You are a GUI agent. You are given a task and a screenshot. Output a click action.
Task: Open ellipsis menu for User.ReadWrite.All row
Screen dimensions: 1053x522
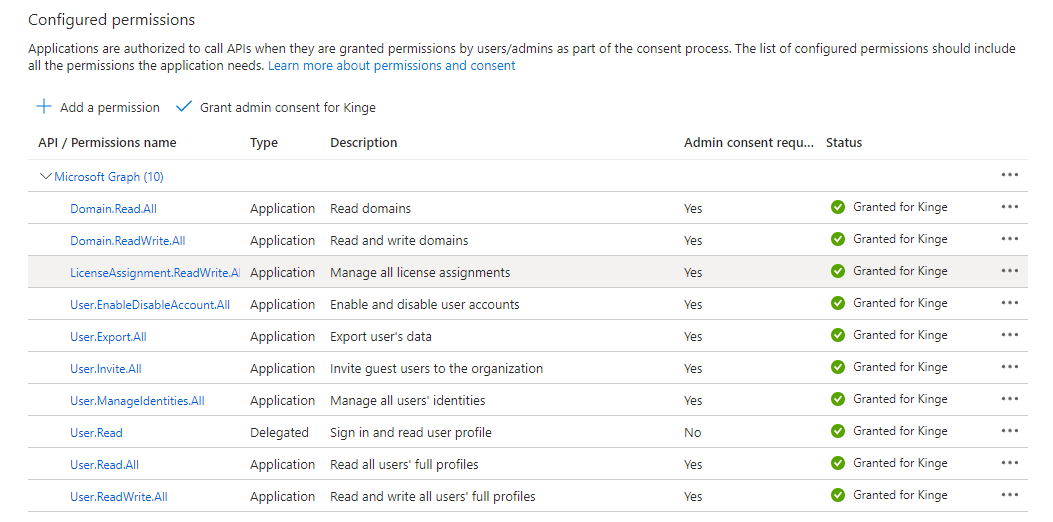click(x=1009, y=495)
